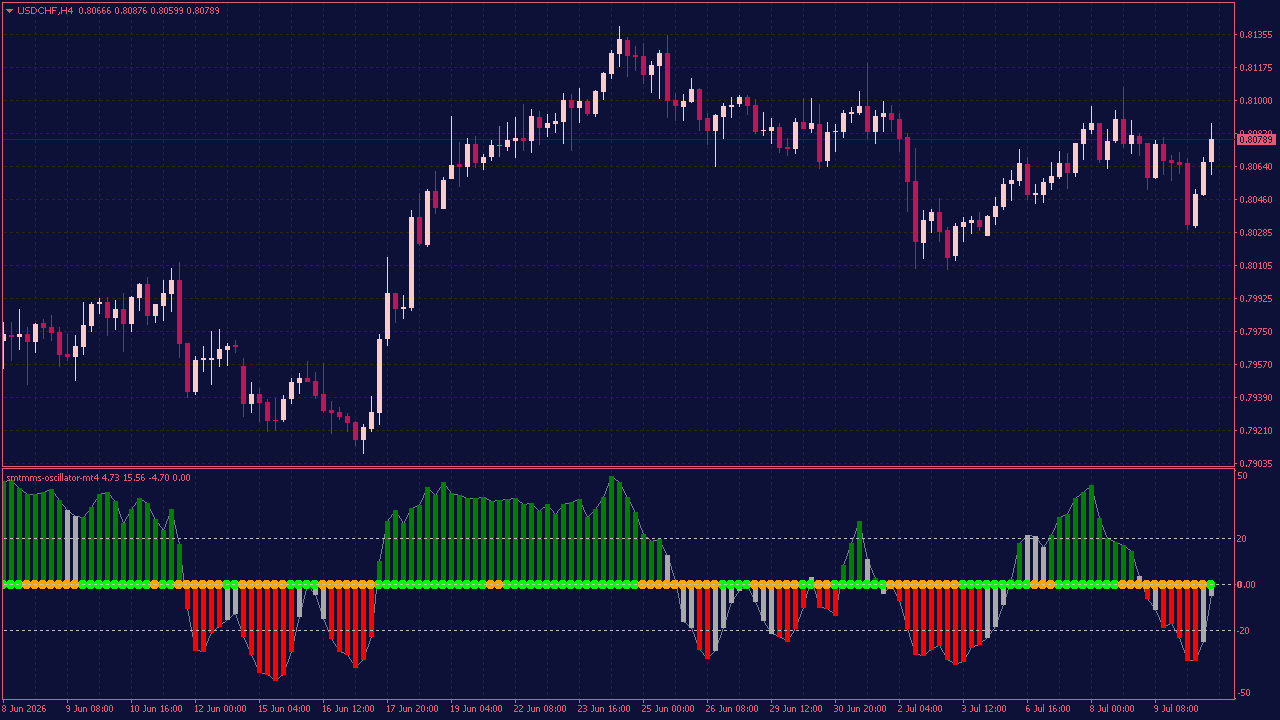Click the divider between chart and oscillator panel
The width and height of the screenshot is (1280, 720).
618,467
